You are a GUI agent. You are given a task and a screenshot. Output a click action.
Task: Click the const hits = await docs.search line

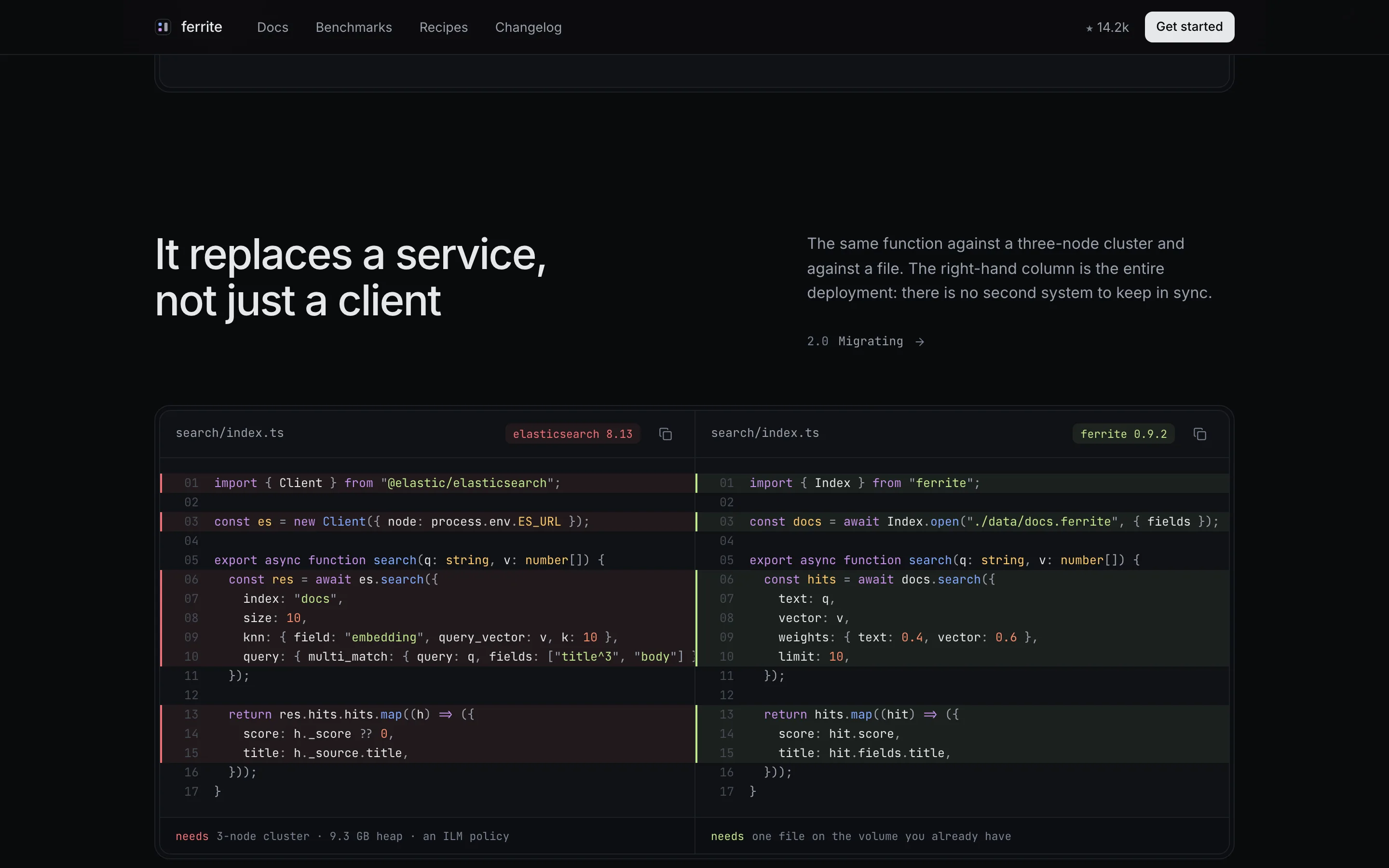(963, 580)
